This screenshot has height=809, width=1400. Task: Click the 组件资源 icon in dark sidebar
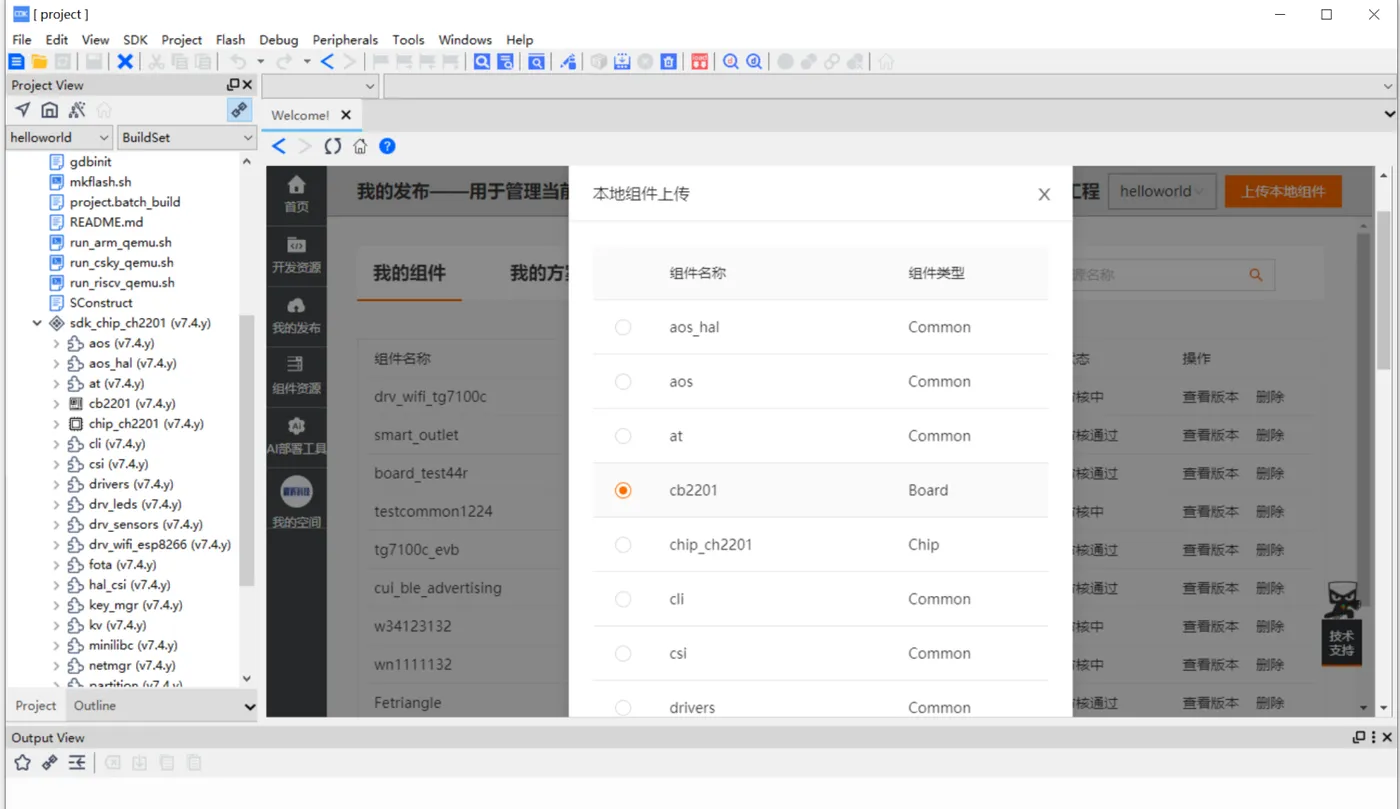click(296, 365)
